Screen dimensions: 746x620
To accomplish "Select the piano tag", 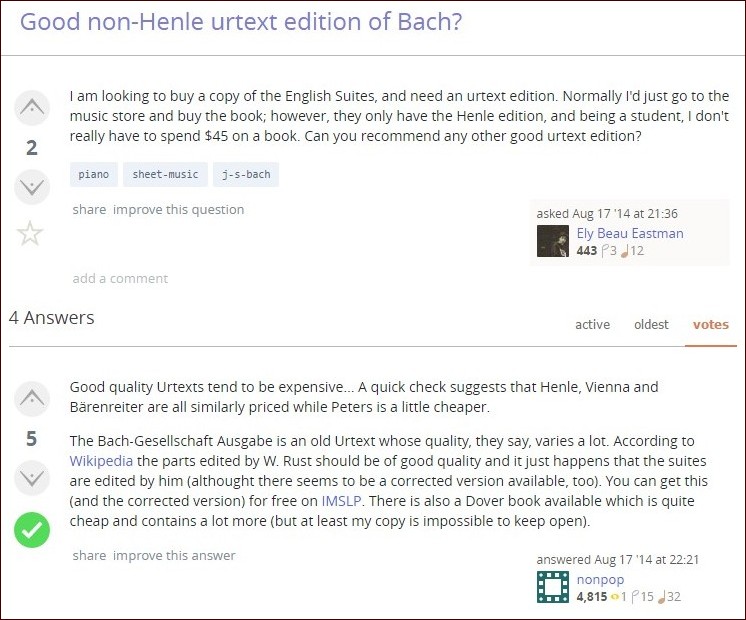I will (93, 174).
